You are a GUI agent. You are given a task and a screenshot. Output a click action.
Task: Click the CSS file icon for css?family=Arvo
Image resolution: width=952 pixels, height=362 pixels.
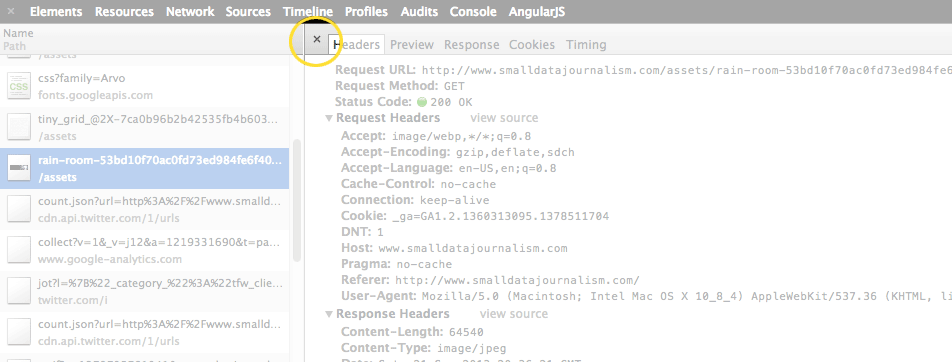click(x=19, y=86)
